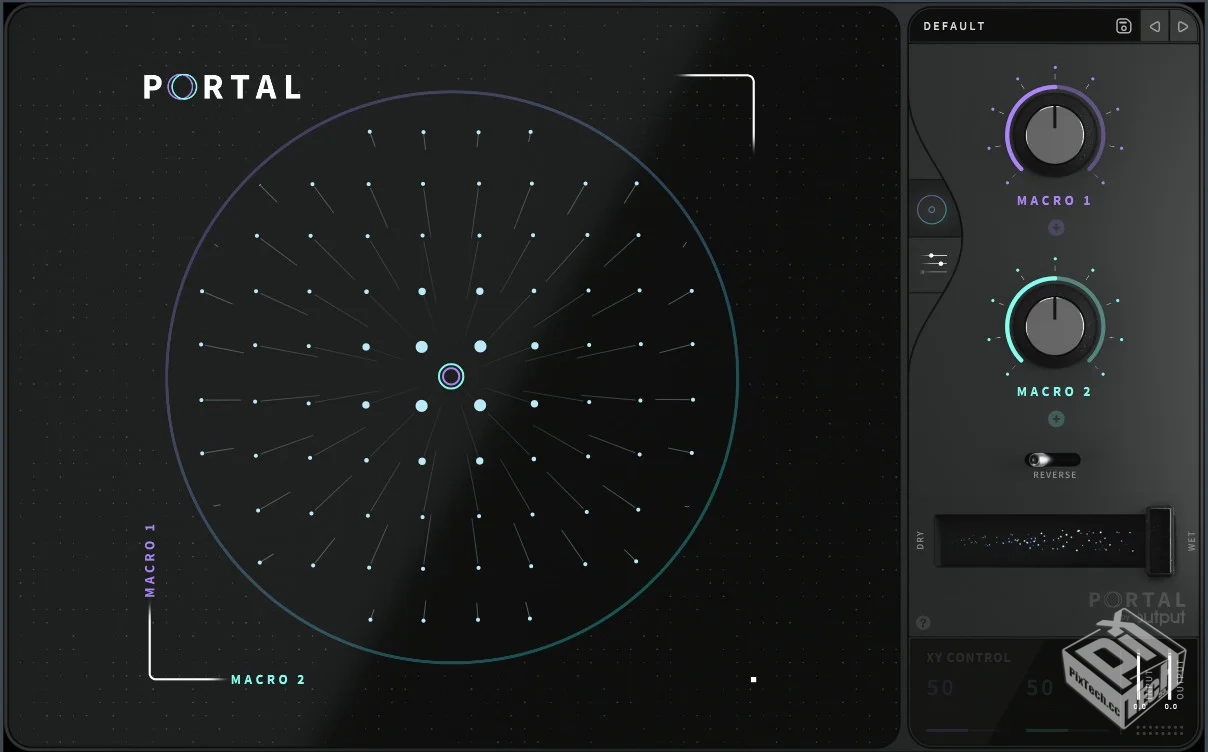Click the plus icon below Macro 1
Viewport: 1208px width, 752px height.
(1055, 227)
